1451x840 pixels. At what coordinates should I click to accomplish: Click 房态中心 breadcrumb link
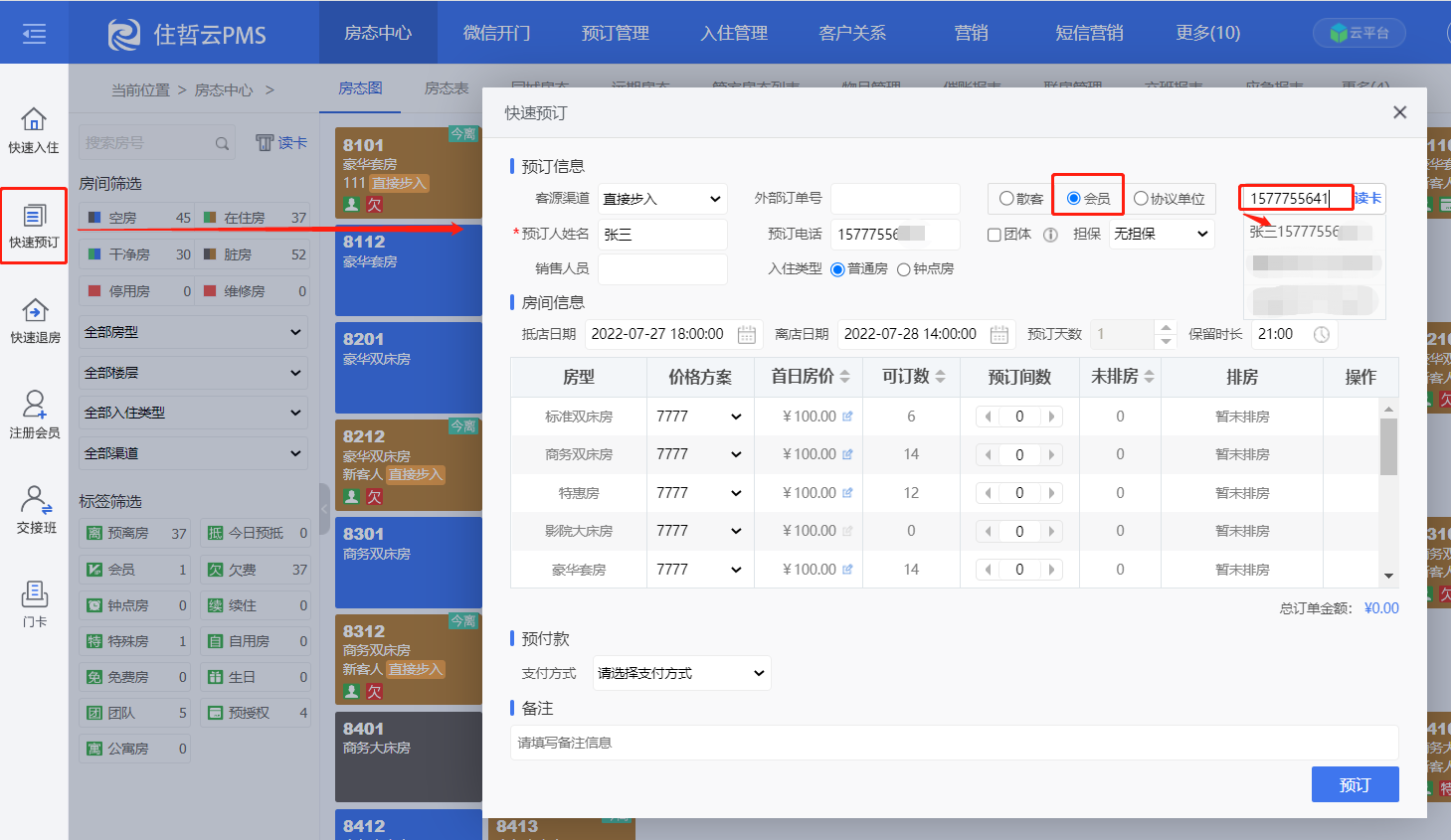click(223, 90)
